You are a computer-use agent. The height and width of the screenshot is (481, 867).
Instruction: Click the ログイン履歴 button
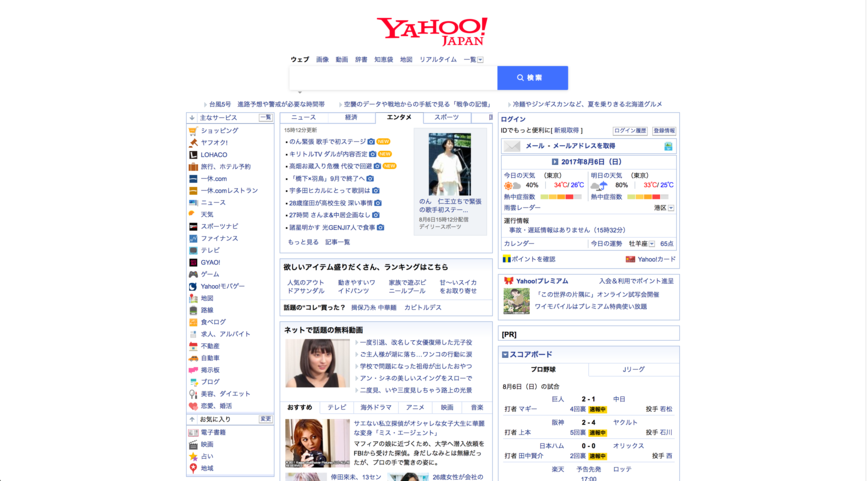(630, 131)
